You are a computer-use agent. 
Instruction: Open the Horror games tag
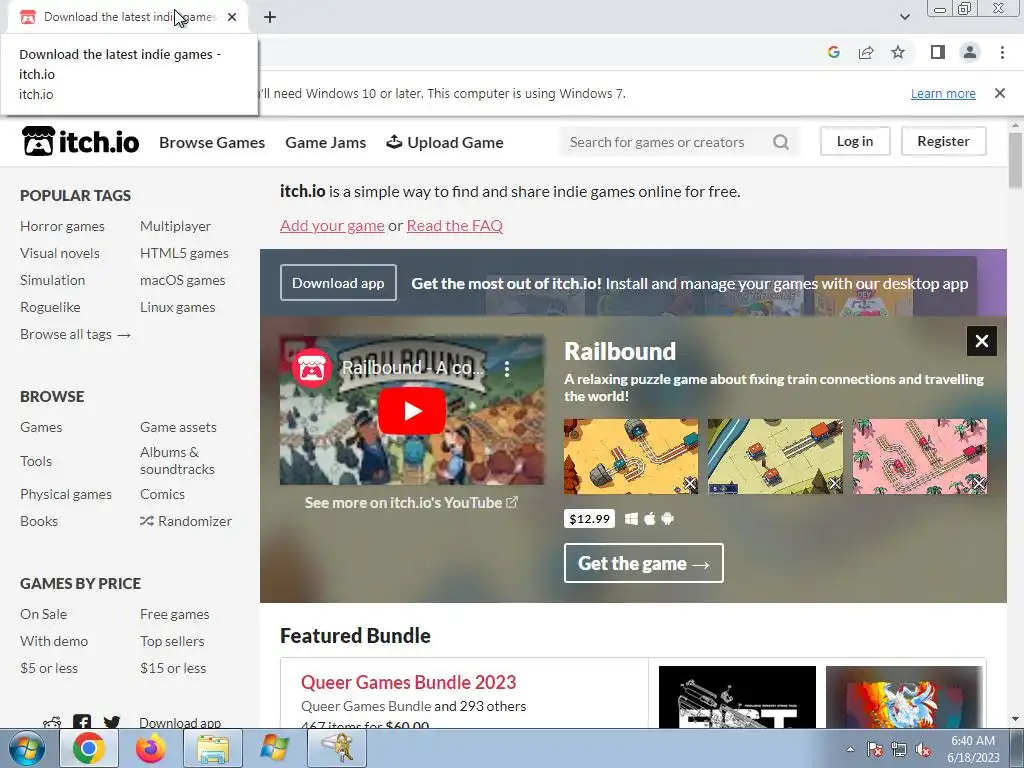(x=62, y=226)
